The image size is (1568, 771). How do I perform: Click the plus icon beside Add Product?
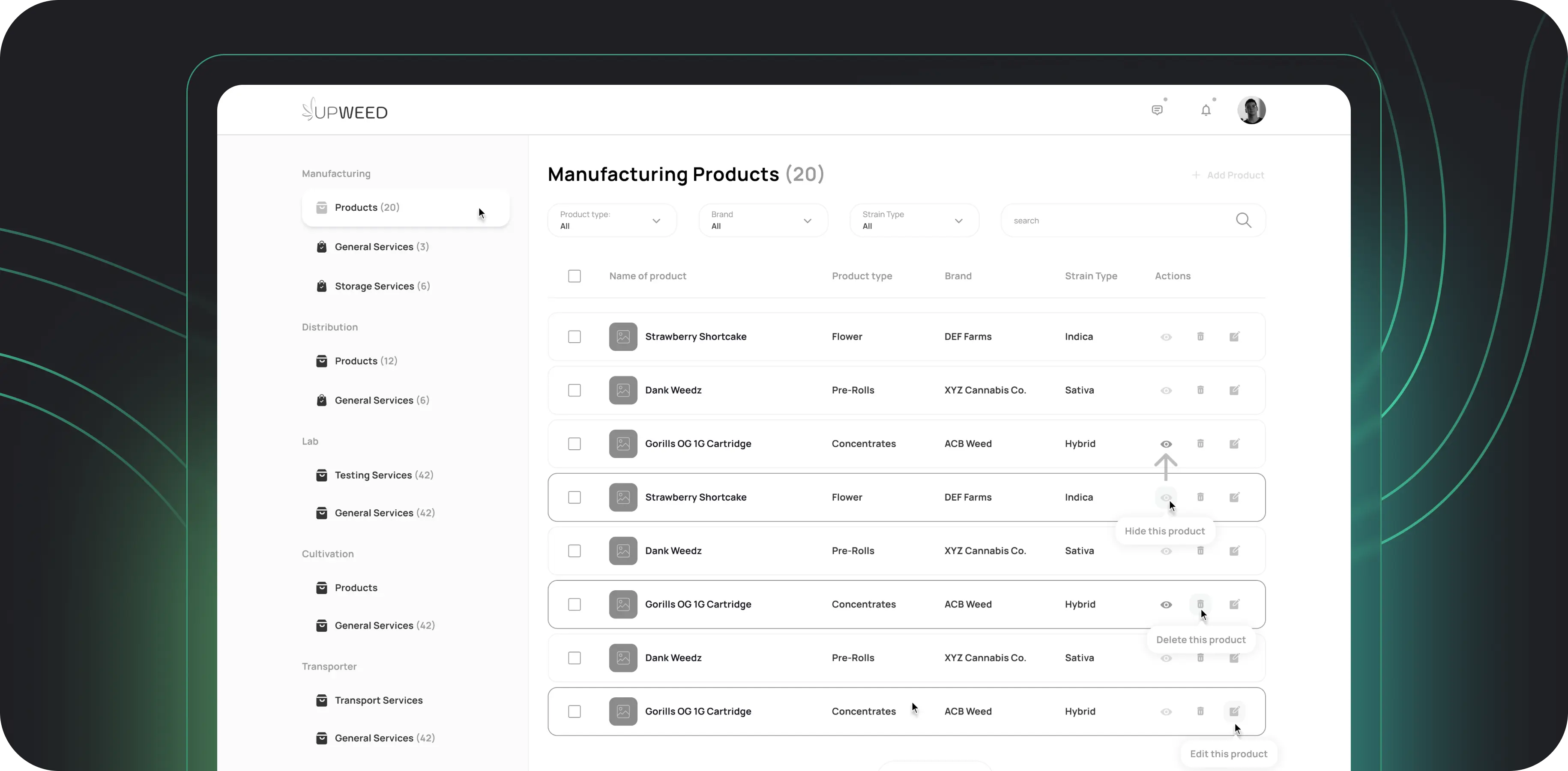click(1195, 175)
